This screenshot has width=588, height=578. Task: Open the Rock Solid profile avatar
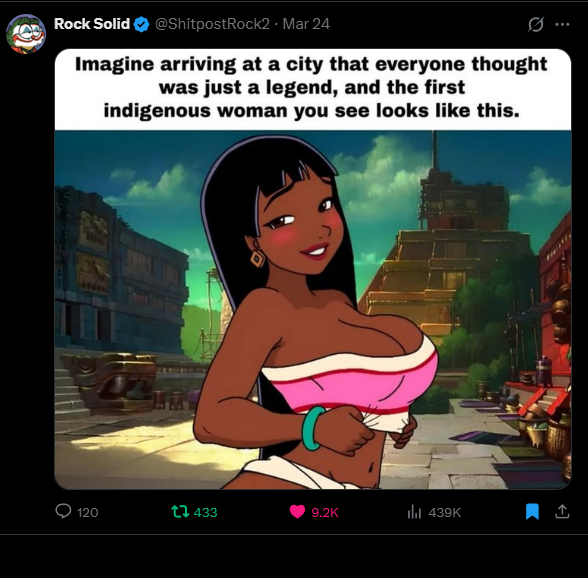[x=26, y=34]
